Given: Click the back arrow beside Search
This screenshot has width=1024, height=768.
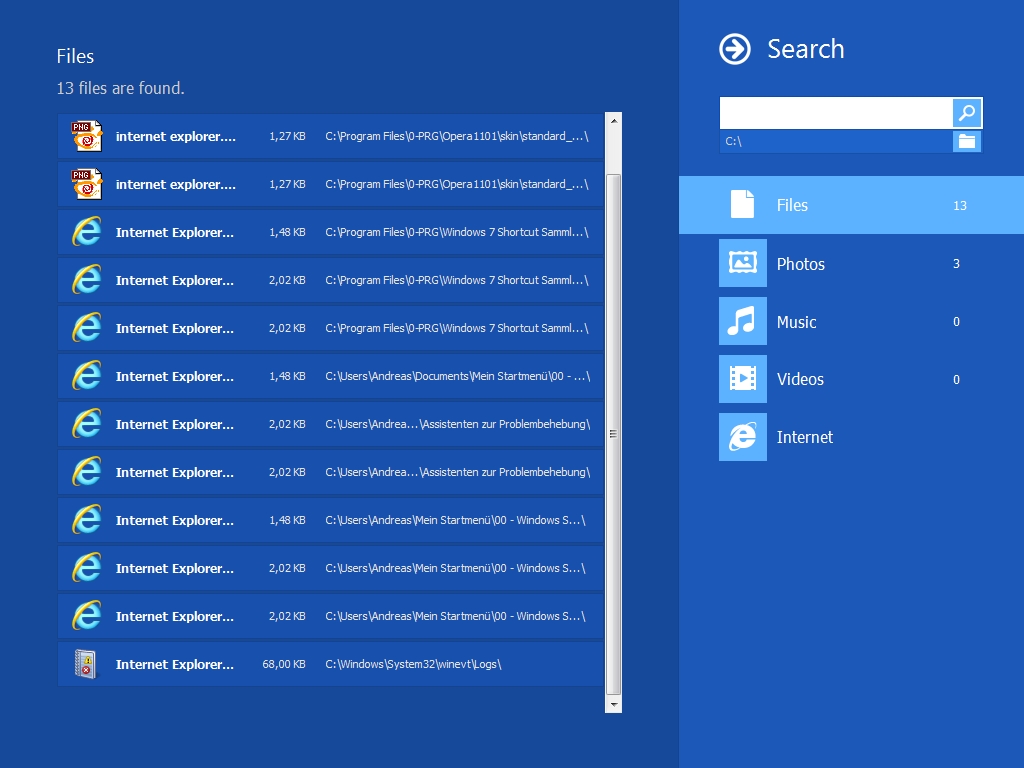Looking at the screenshot, I should (x=735, y=49).
